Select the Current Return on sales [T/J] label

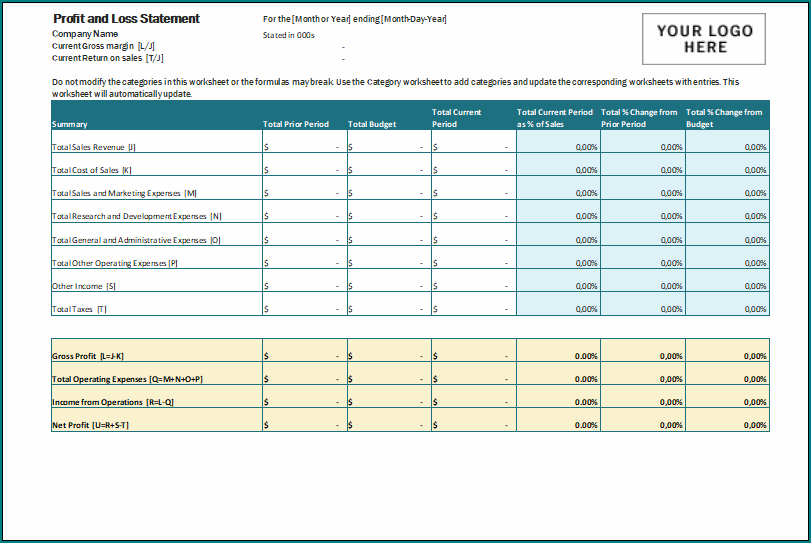point(108,58)
